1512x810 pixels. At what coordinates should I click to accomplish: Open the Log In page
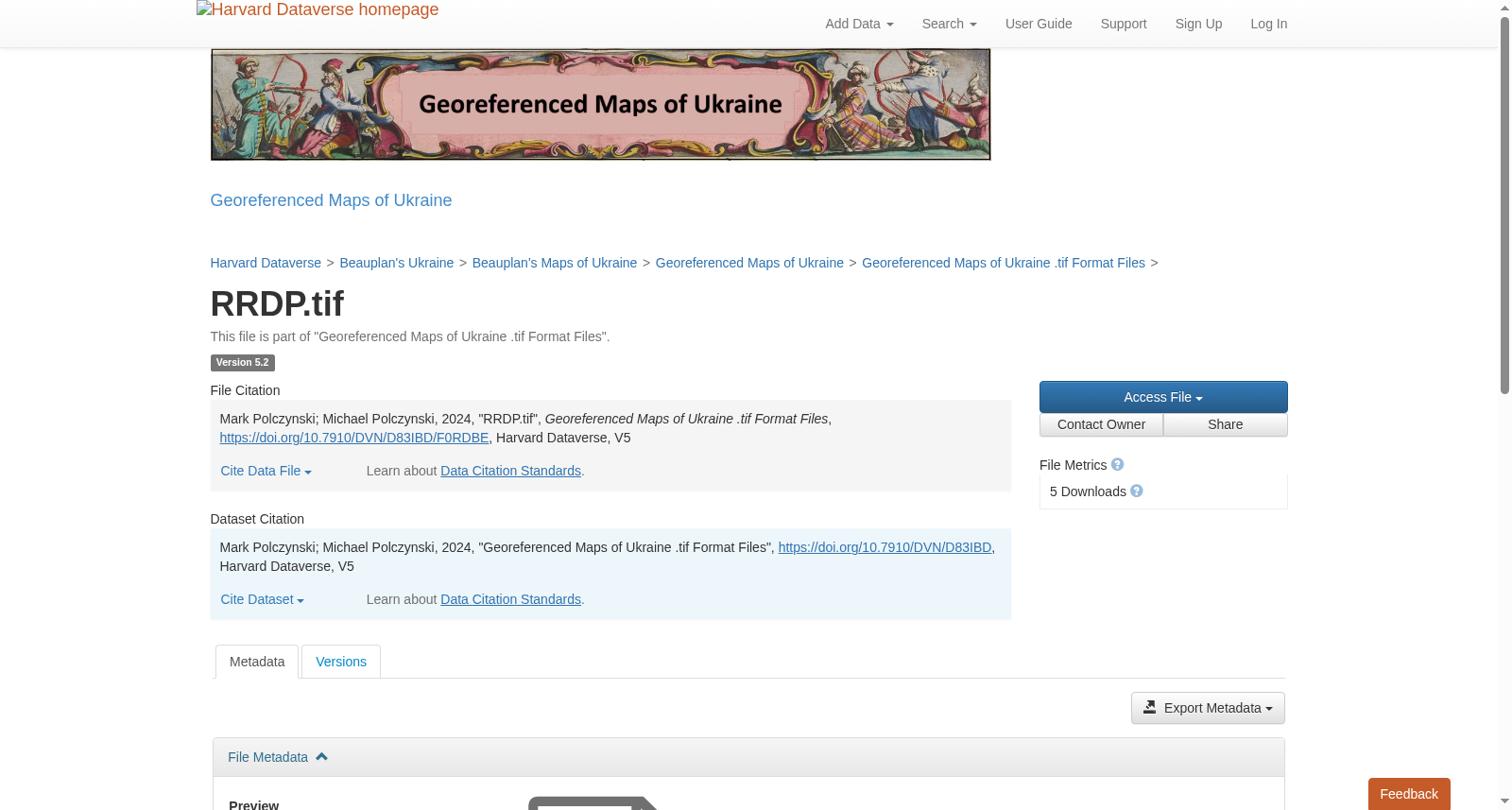click(1268, 24)
